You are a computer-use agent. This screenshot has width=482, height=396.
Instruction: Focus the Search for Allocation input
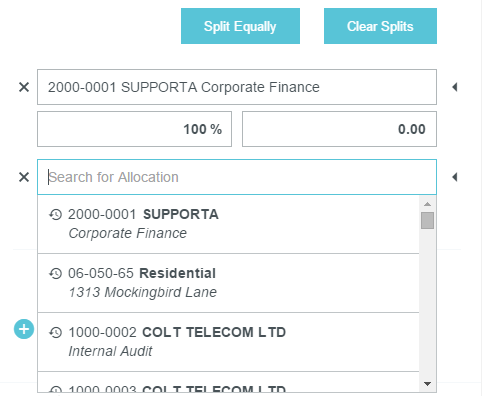pyautogui.click(x=237, y=177)
